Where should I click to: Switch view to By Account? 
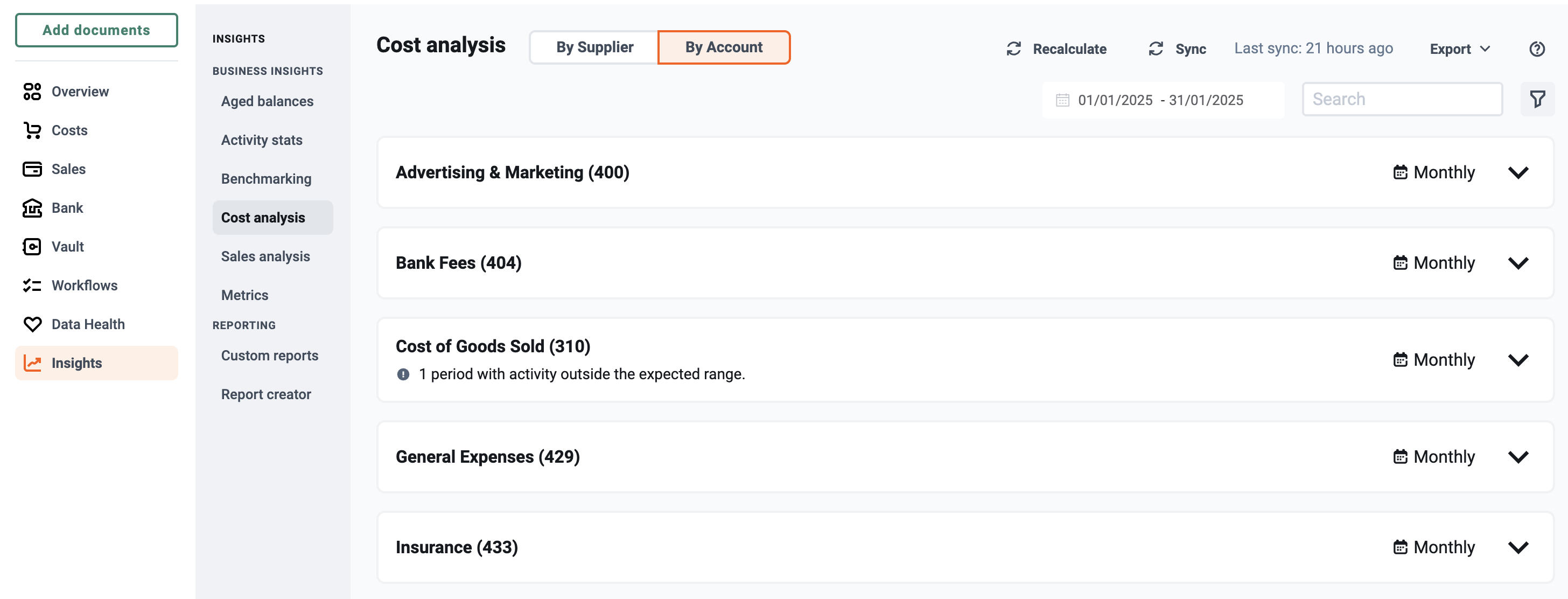724,47
